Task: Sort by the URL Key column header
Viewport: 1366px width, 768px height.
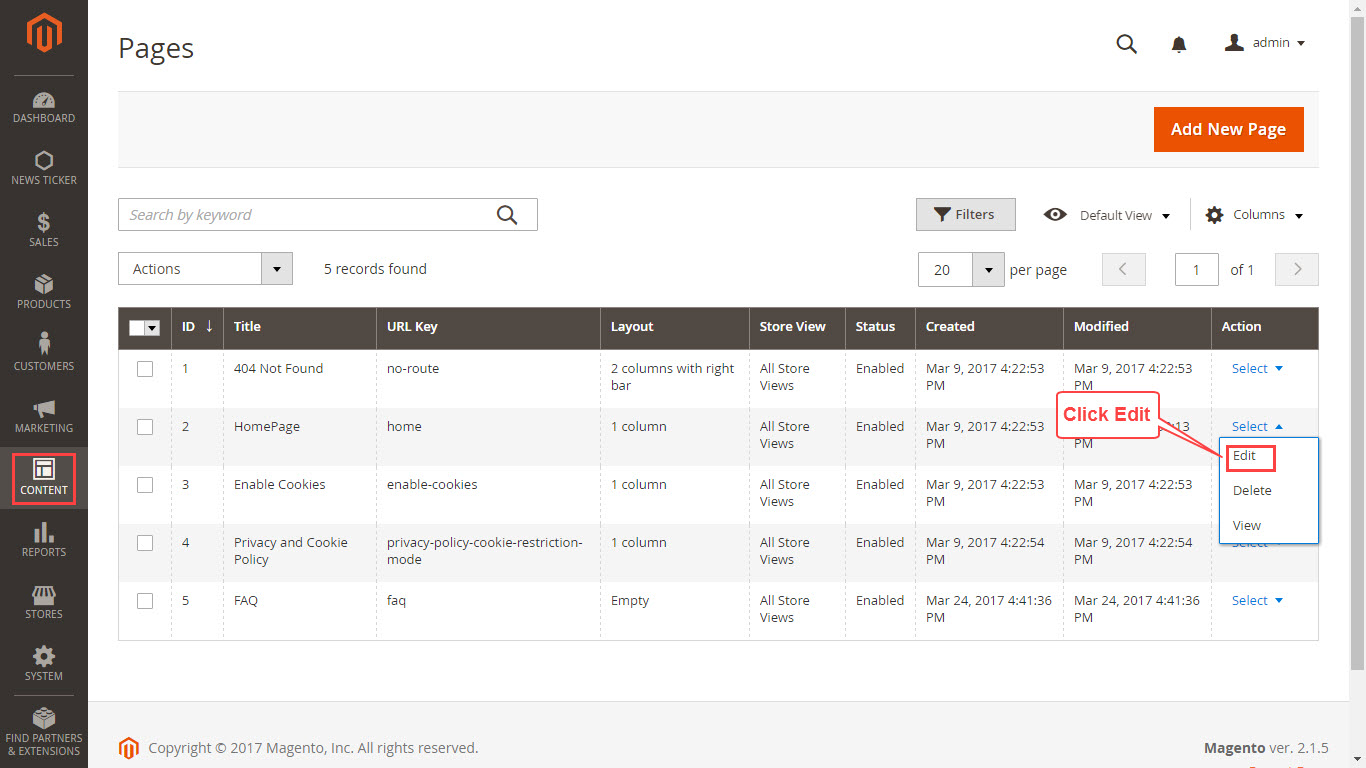Action: coord(489,327)
